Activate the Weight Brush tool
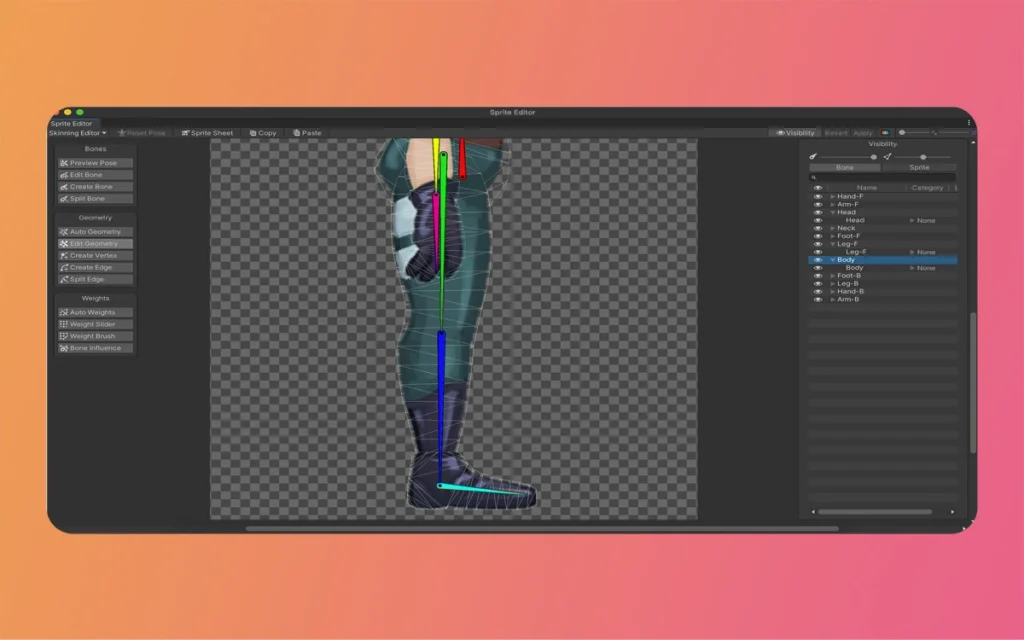The image size is (1024, 640). (x=94, y=335)
